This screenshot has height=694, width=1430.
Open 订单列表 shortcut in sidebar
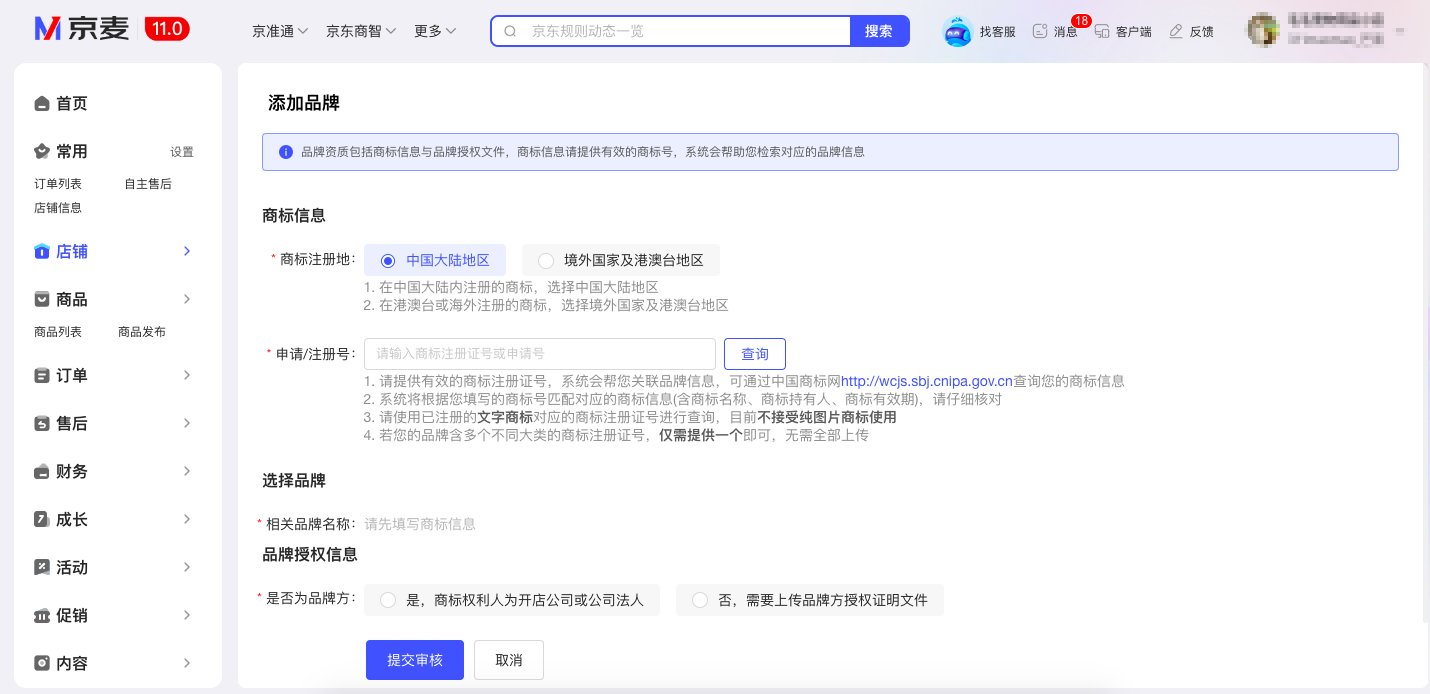pyautogui.click(x=58, y=184)
